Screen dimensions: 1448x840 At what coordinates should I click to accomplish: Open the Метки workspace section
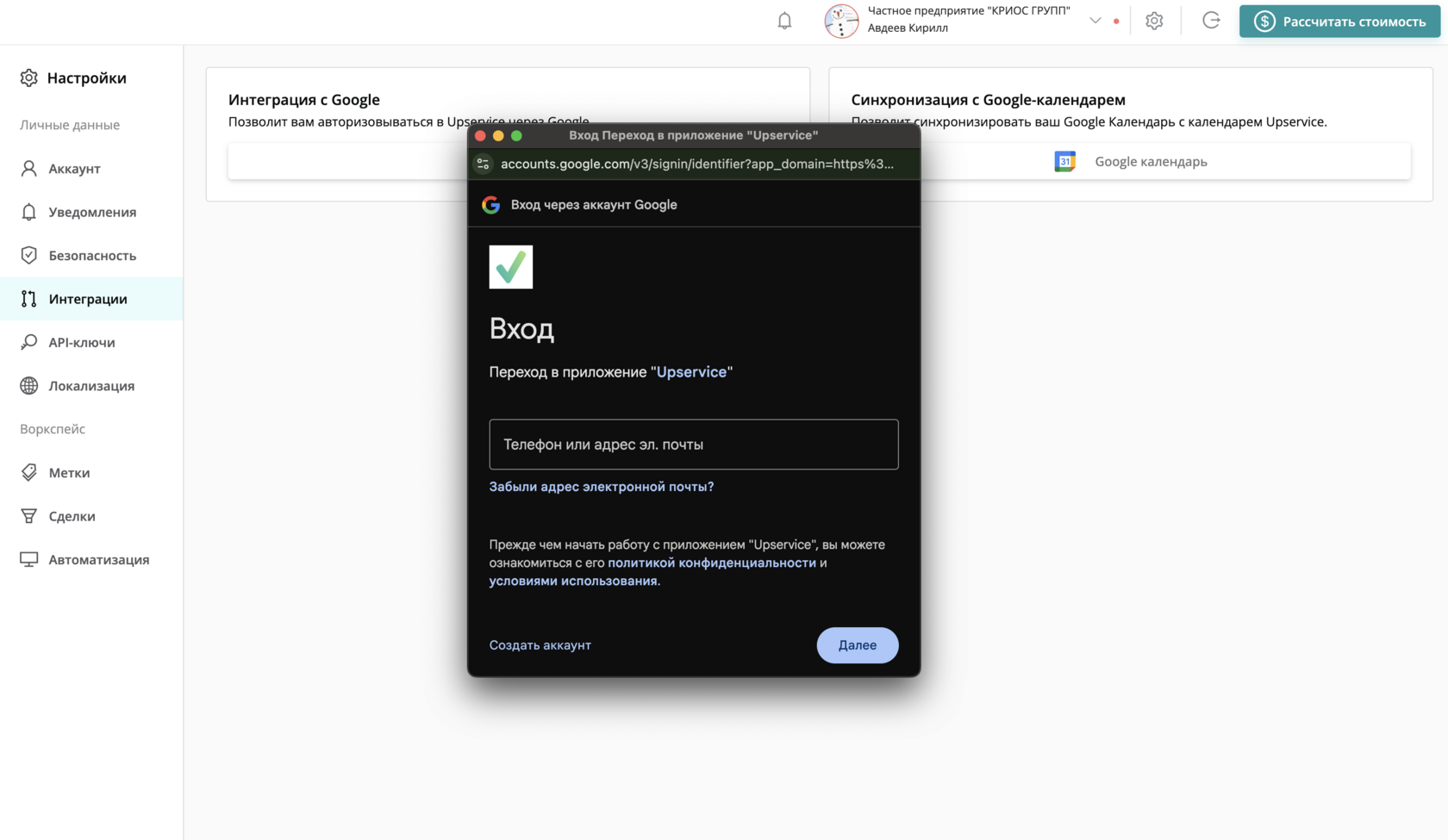91,472
